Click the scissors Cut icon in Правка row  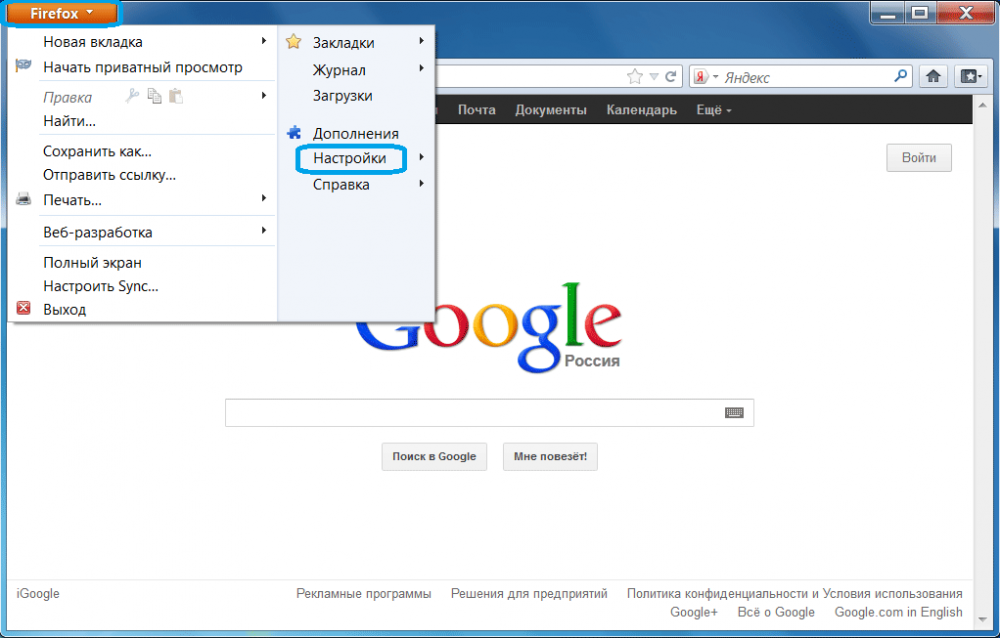[x=132, y=96]
